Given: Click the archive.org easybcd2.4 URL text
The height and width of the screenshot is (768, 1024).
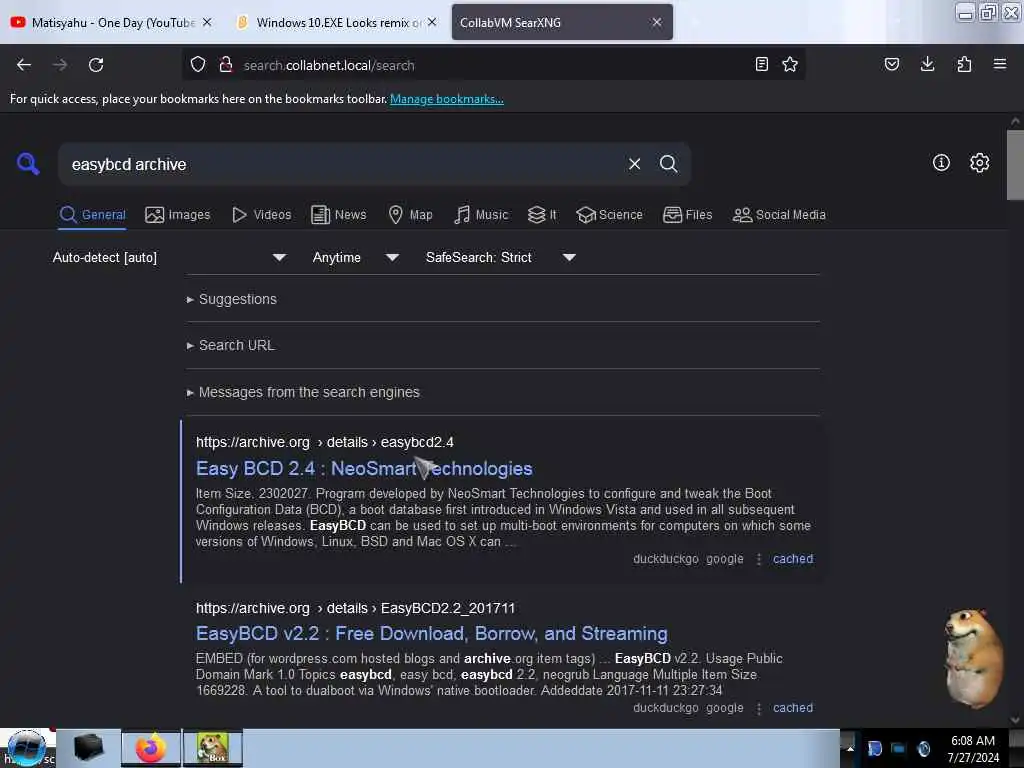Looking at the screenshot, I should pyautogui.click(x=325, y=442).
